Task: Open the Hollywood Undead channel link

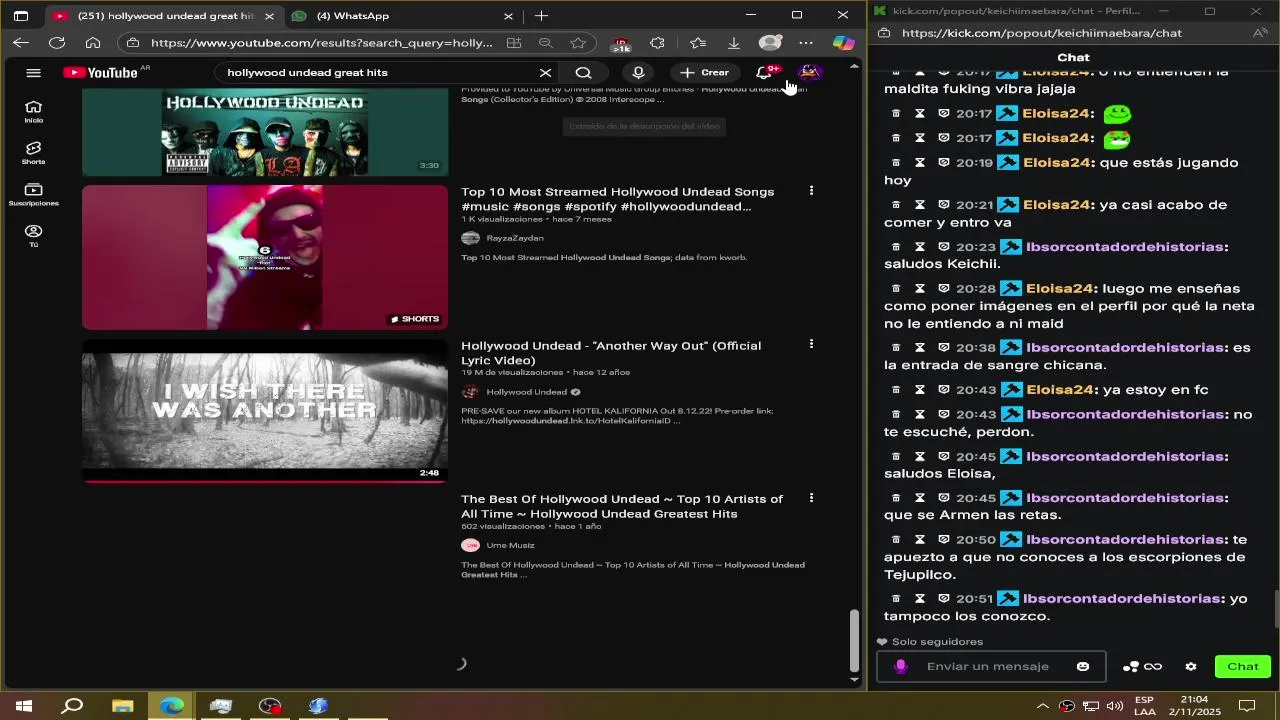Action: [x=526, y=392]
